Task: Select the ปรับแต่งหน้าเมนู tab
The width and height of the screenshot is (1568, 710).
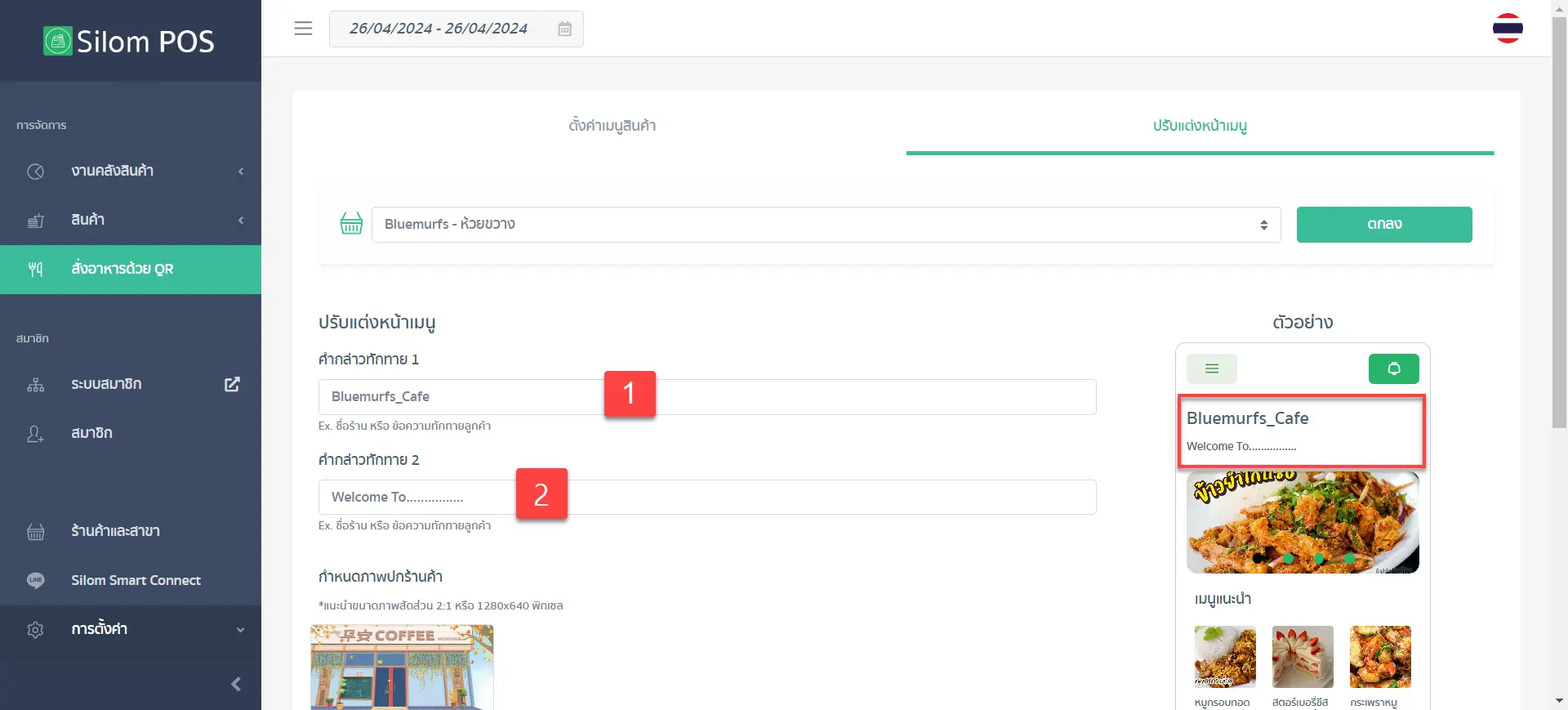Action: tap(1200, 126)
